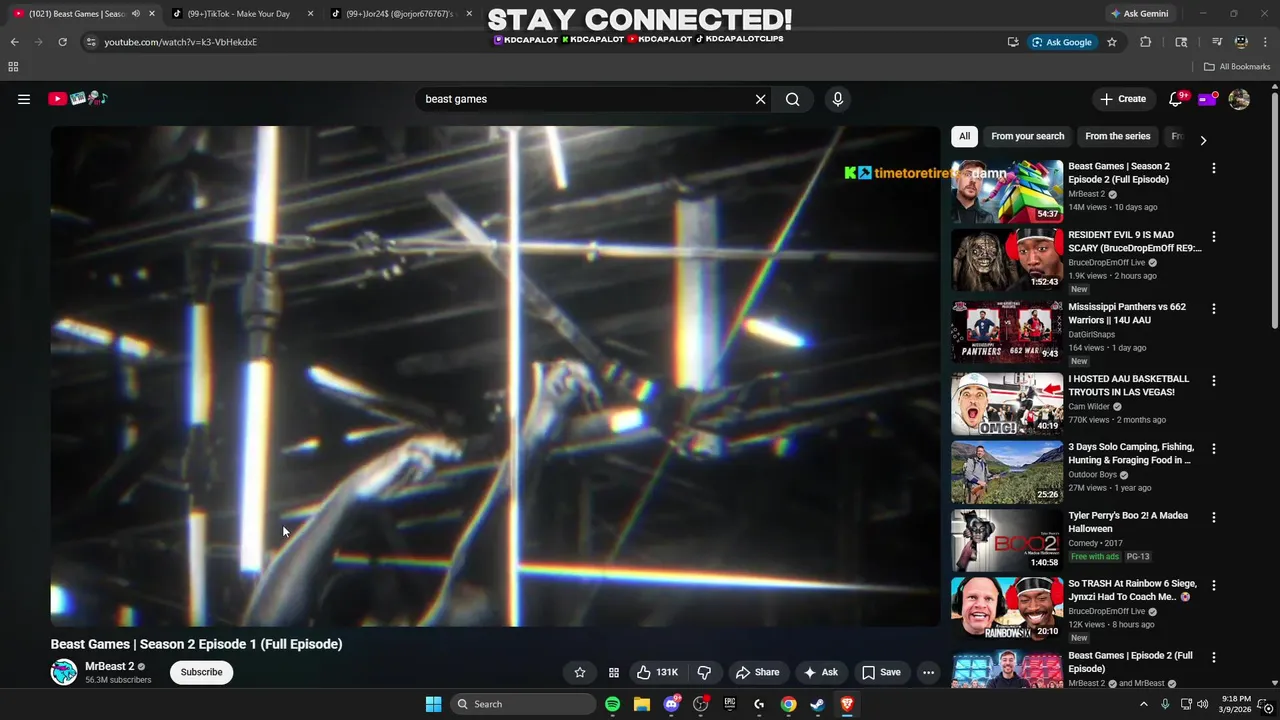Image resolution: width=1280 pixels, height=720 pixels.
Task: Open I Hosted AAU Basketball Tryouts title
Action: (1128, 385)
